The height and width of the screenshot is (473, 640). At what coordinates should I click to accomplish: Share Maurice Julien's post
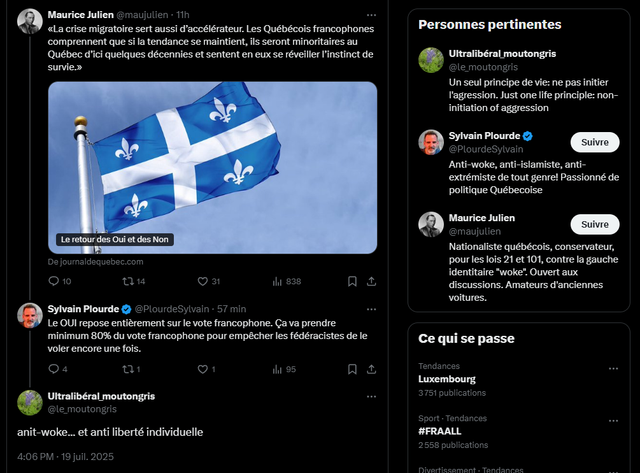tap(370, 282)
